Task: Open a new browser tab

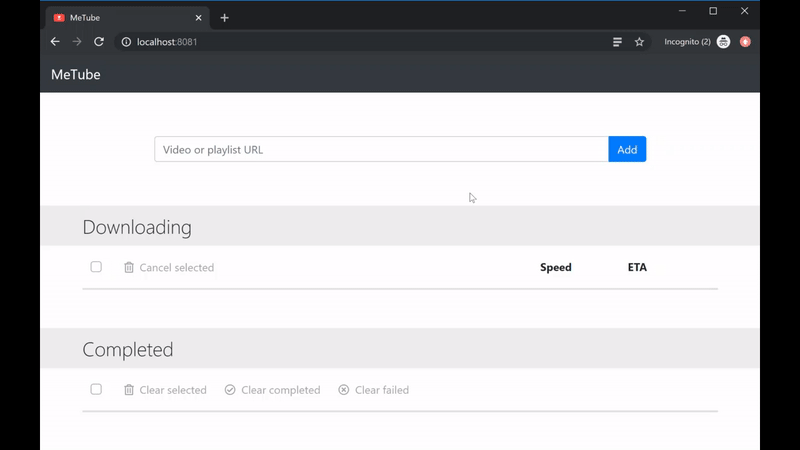Action: (x=225, y=18)
